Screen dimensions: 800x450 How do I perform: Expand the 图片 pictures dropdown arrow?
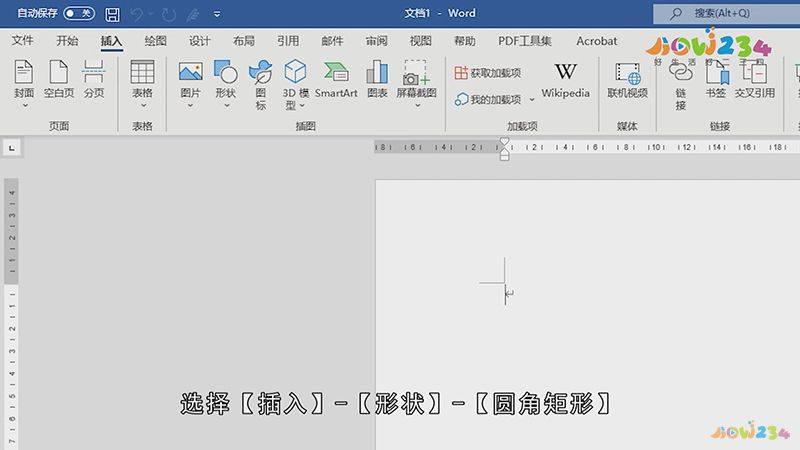pos(190,106)
